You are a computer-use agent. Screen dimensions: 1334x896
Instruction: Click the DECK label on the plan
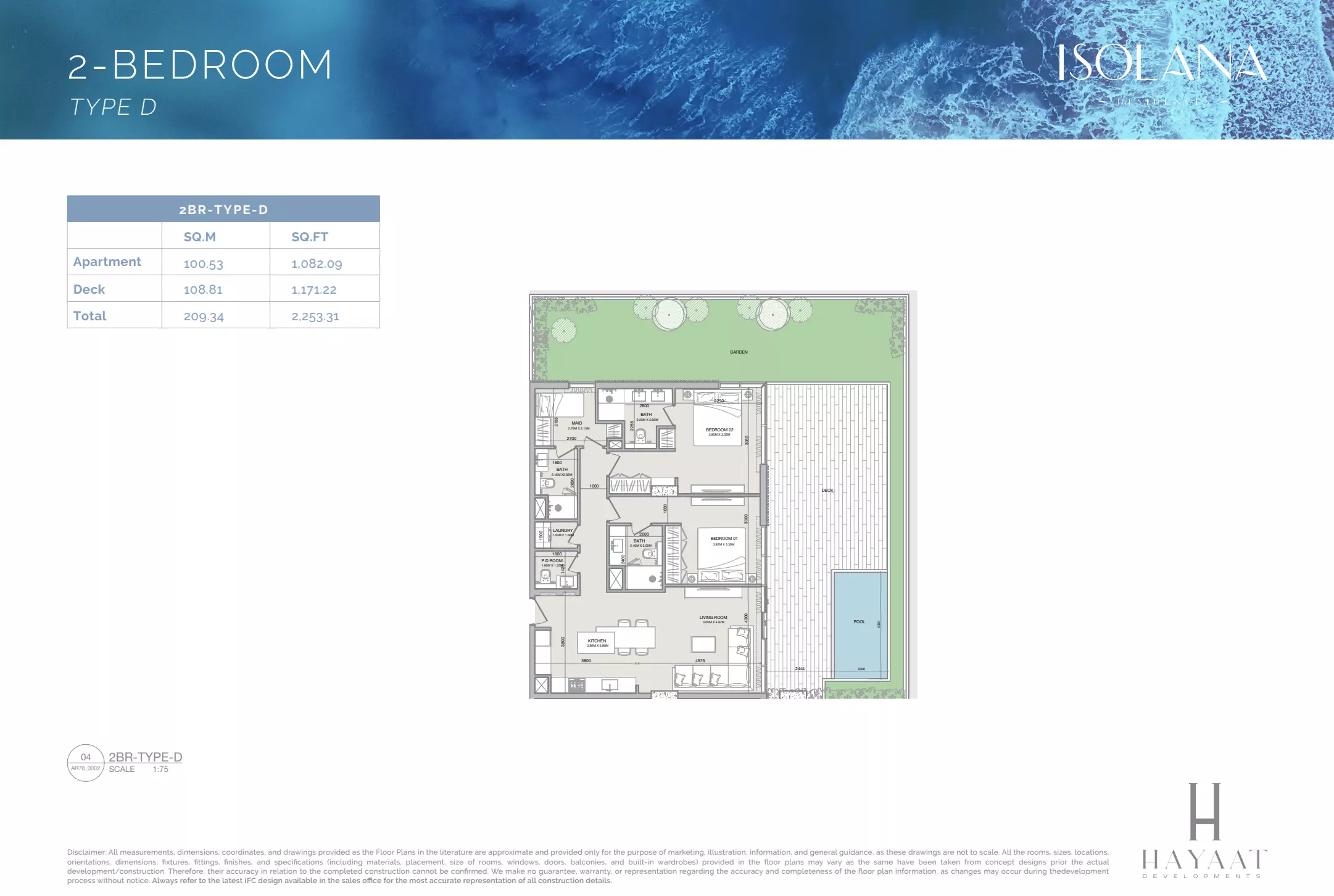(x=827, y=491)
